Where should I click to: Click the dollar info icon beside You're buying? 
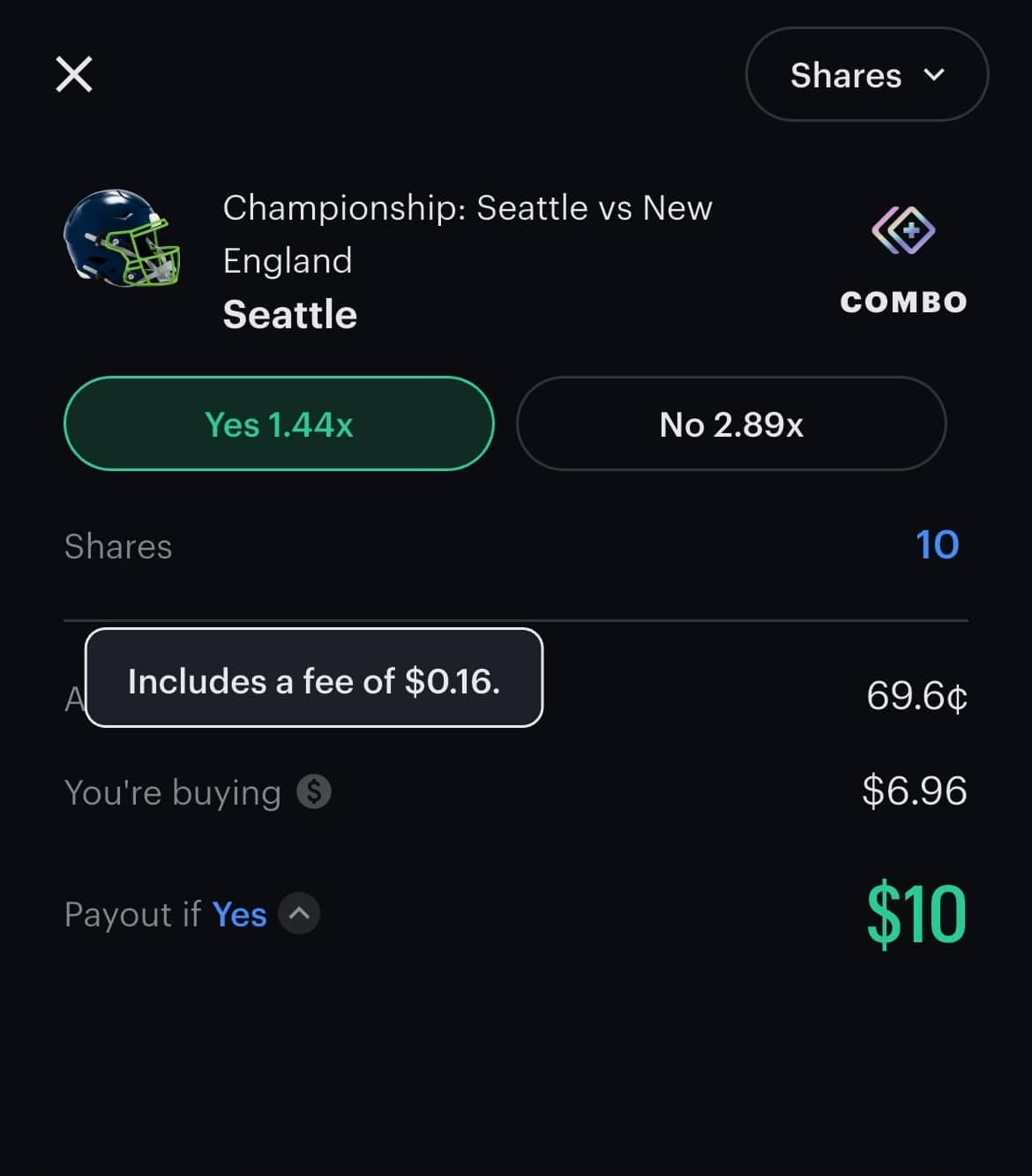pos(314,791)
